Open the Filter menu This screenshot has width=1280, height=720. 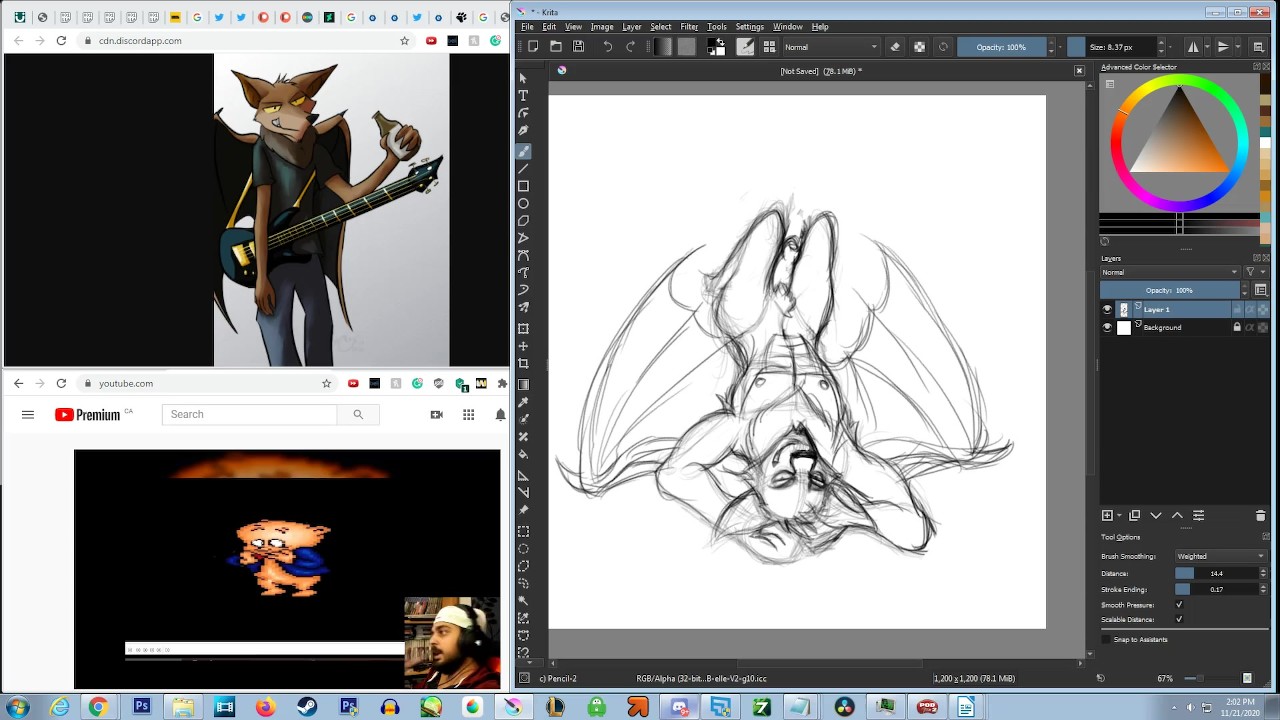pyautogui.click(x=689, y=27)
